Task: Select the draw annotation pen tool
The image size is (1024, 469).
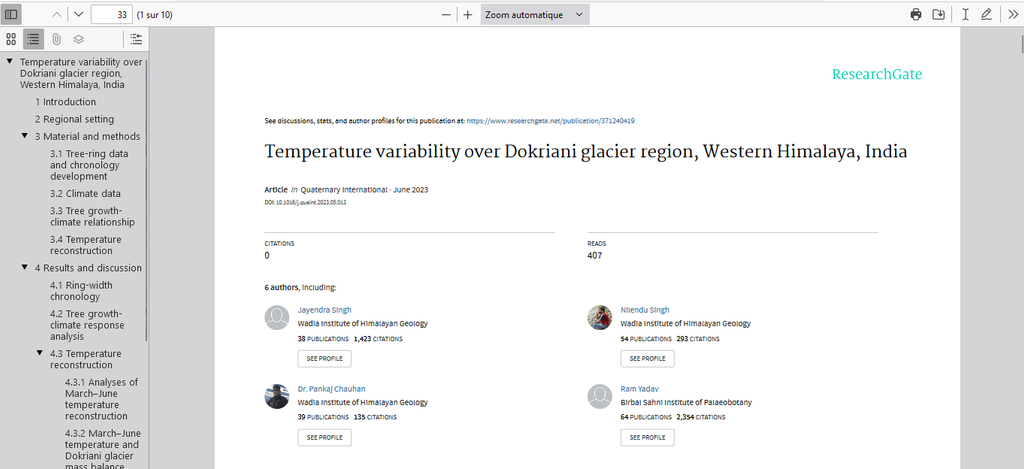Action: click(x=987, y=14)
